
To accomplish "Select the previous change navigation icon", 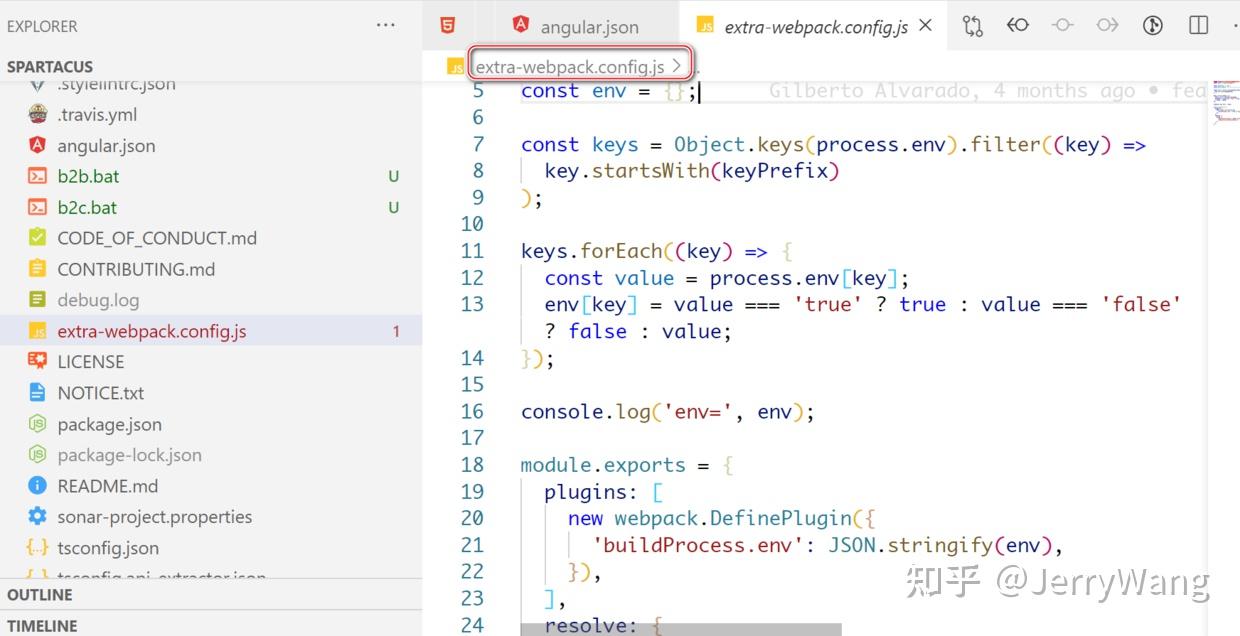I will 1018,25.
